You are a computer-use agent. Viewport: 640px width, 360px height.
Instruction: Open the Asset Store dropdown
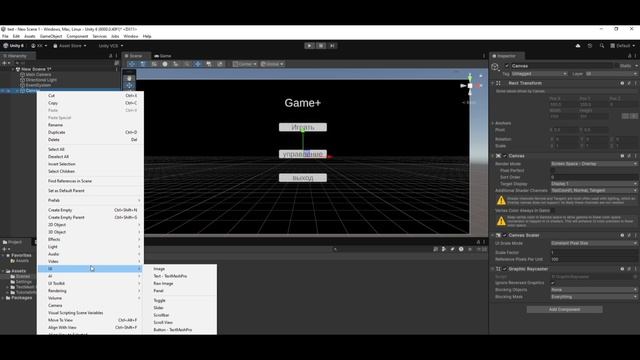click(70, 46)
